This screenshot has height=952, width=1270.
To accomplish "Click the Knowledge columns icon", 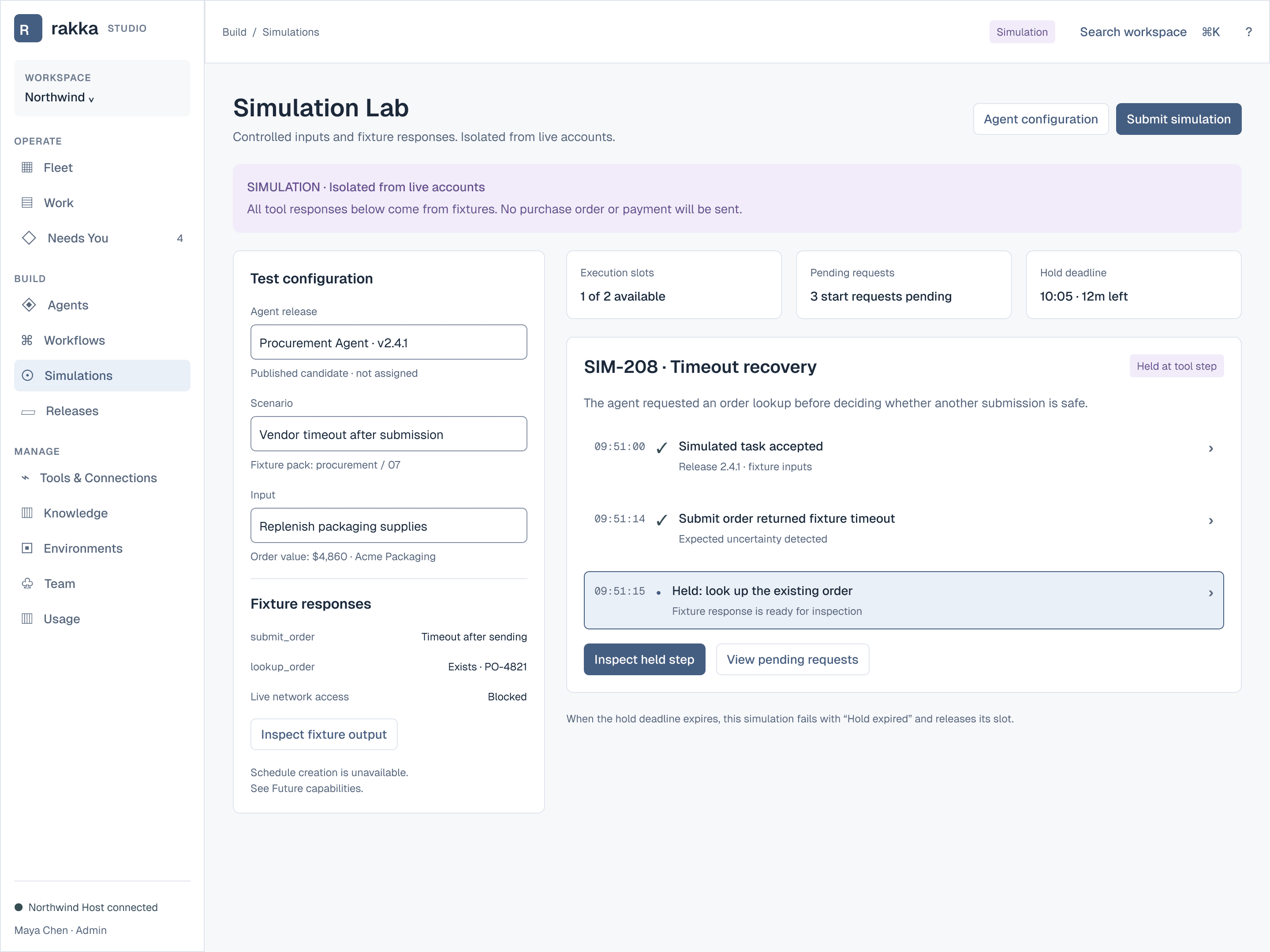I will (27, 513).
